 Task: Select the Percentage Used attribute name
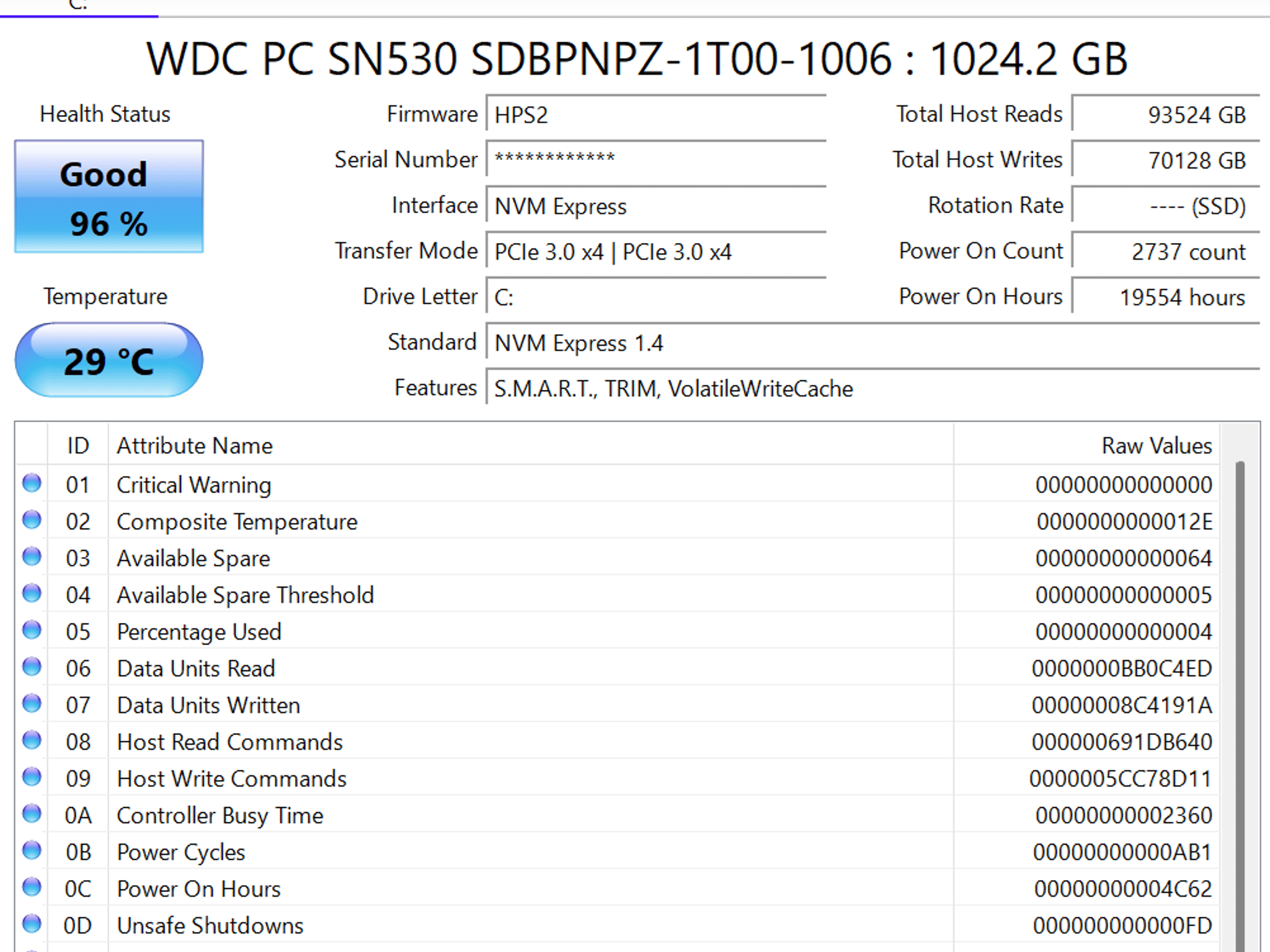point(199,632)
